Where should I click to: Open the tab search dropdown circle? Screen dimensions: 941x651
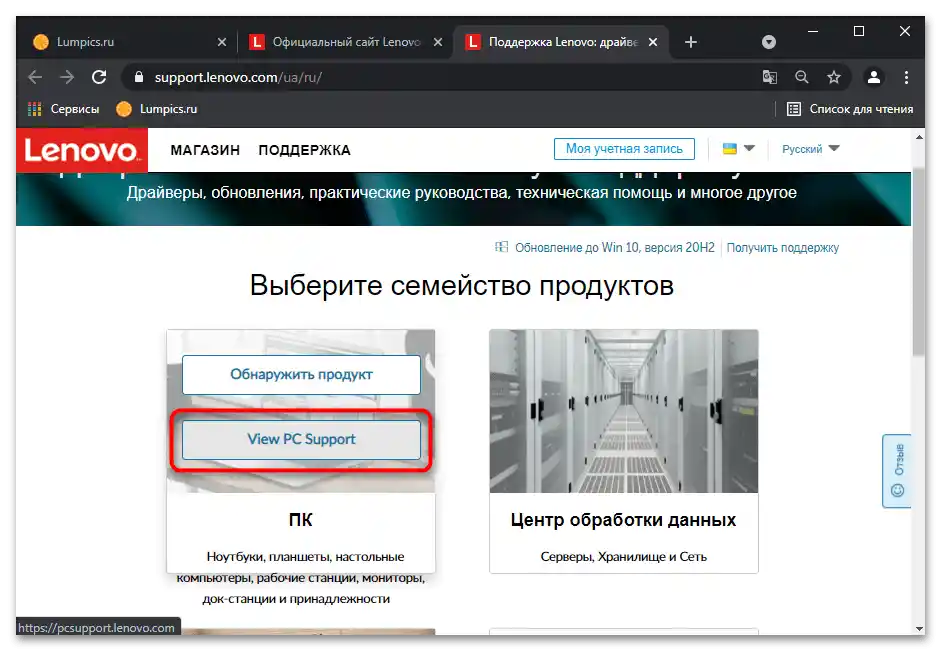click(769, 42)
